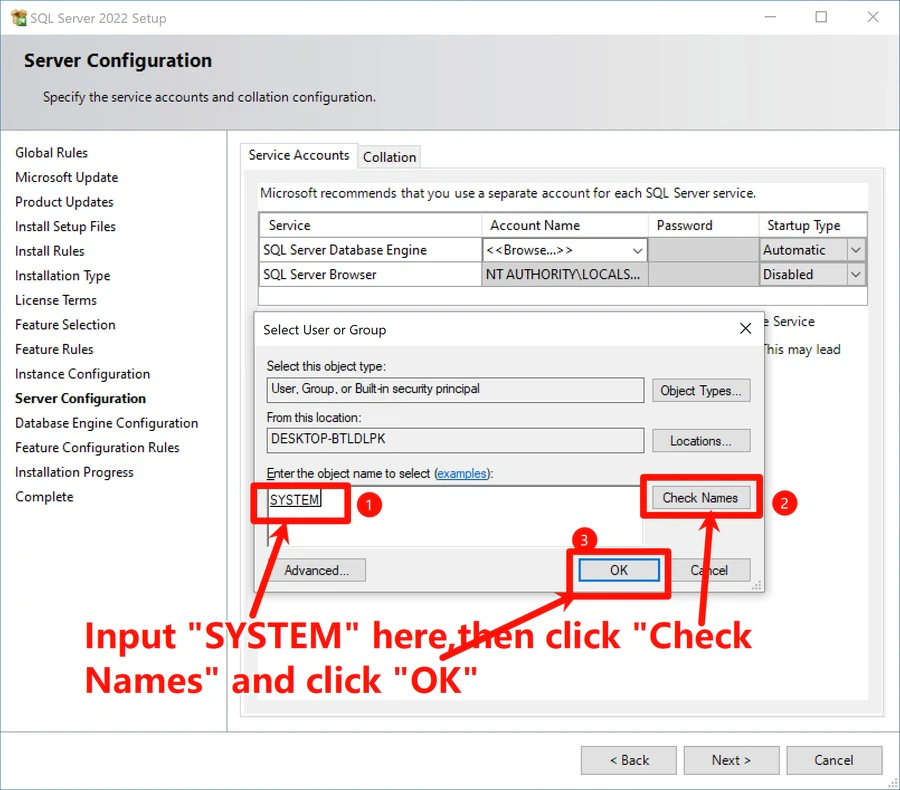900x790 pixels.
Task: Select Server Configuration step
Action: (80, 398)
